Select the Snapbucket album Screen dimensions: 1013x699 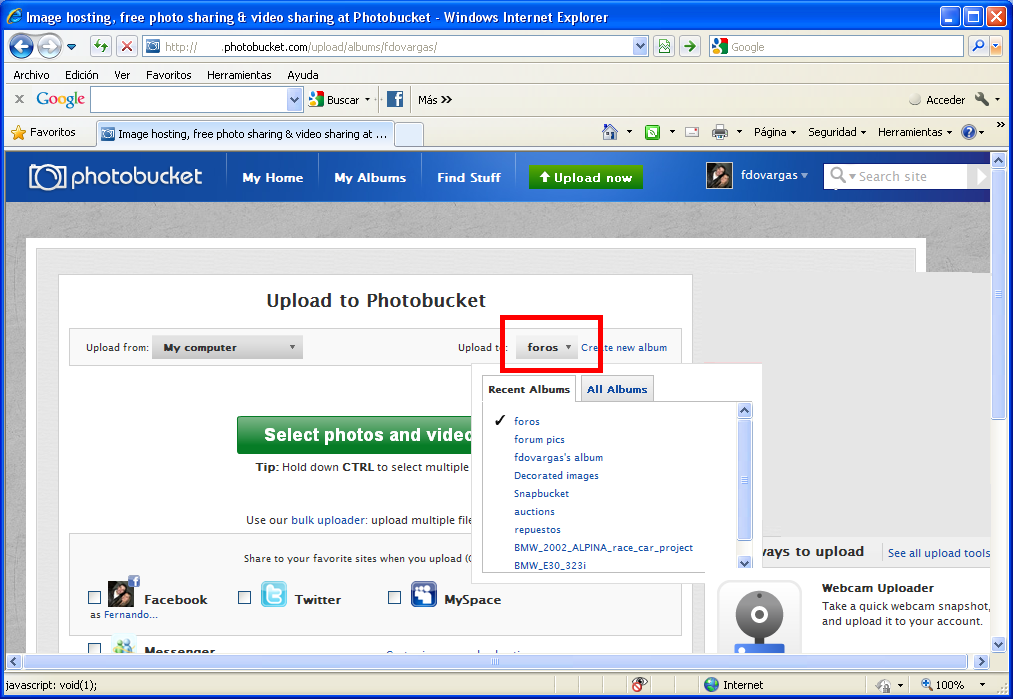pos(541,494)
